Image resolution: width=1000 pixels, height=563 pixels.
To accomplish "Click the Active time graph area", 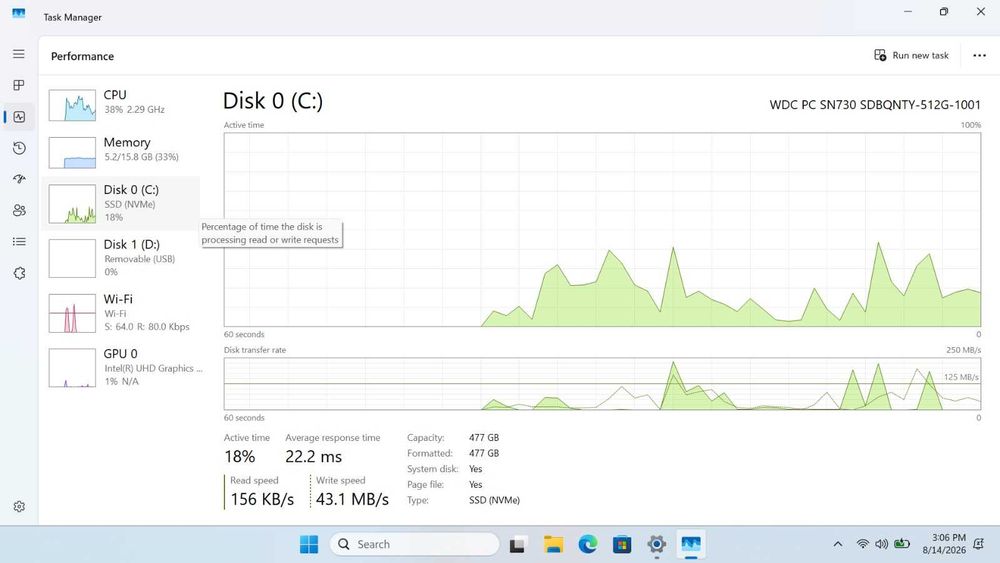I will pos(602,230).
